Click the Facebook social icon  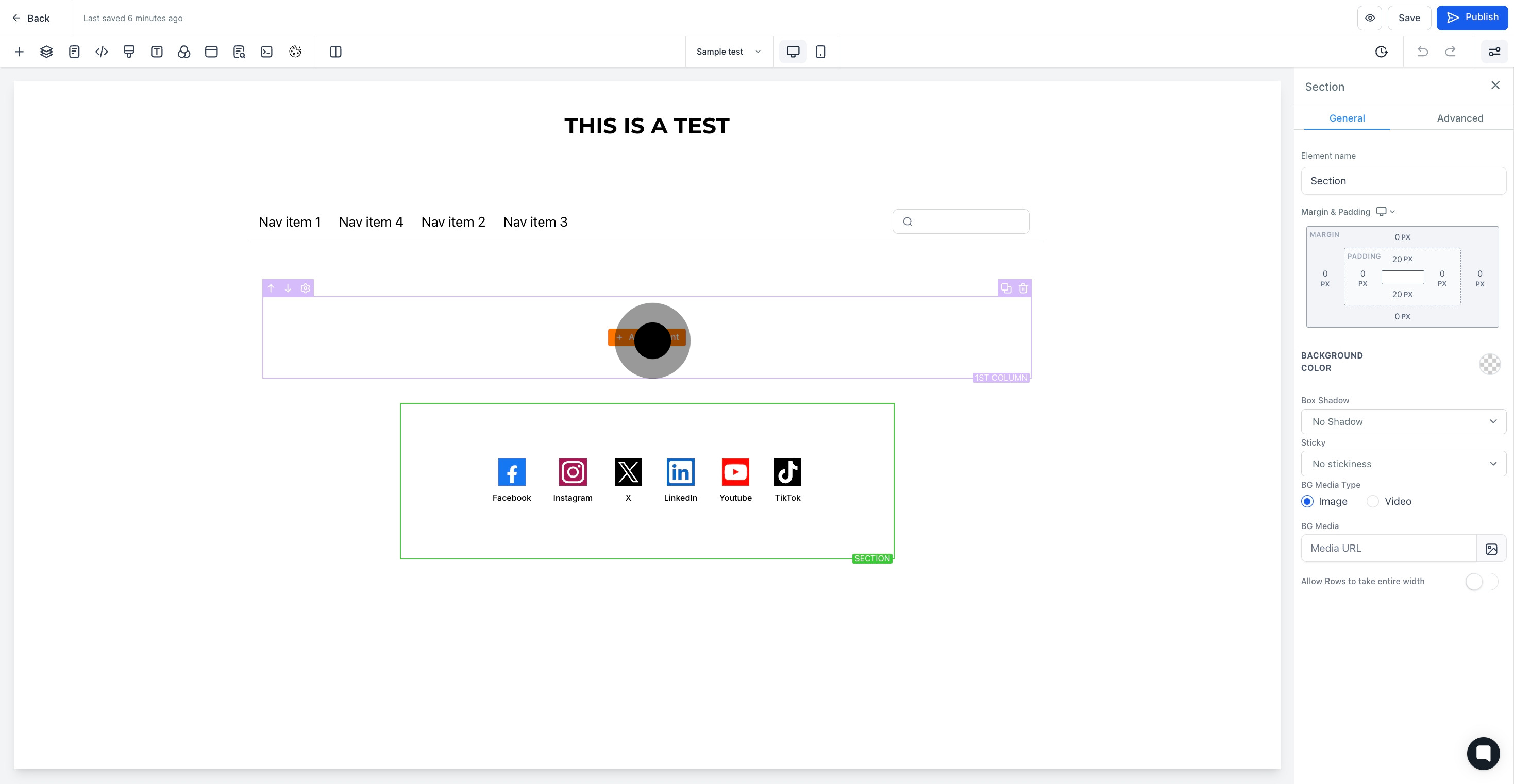point(511,472)
